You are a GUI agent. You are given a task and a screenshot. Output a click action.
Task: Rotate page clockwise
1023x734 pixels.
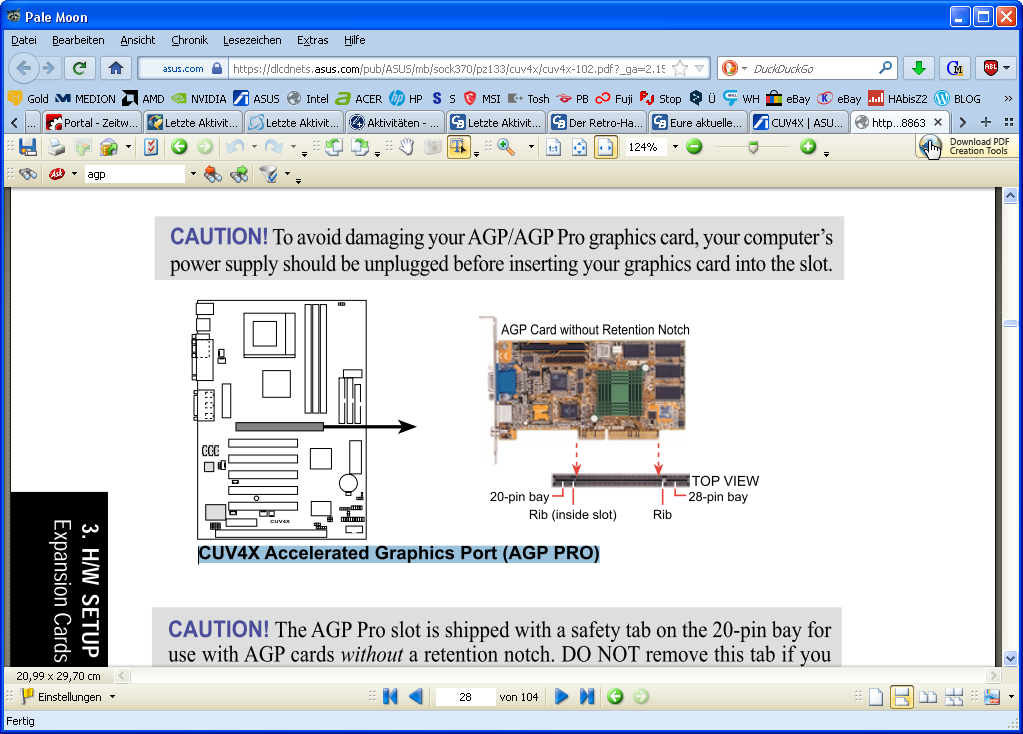pyautogui.click(x=359, y=147)
